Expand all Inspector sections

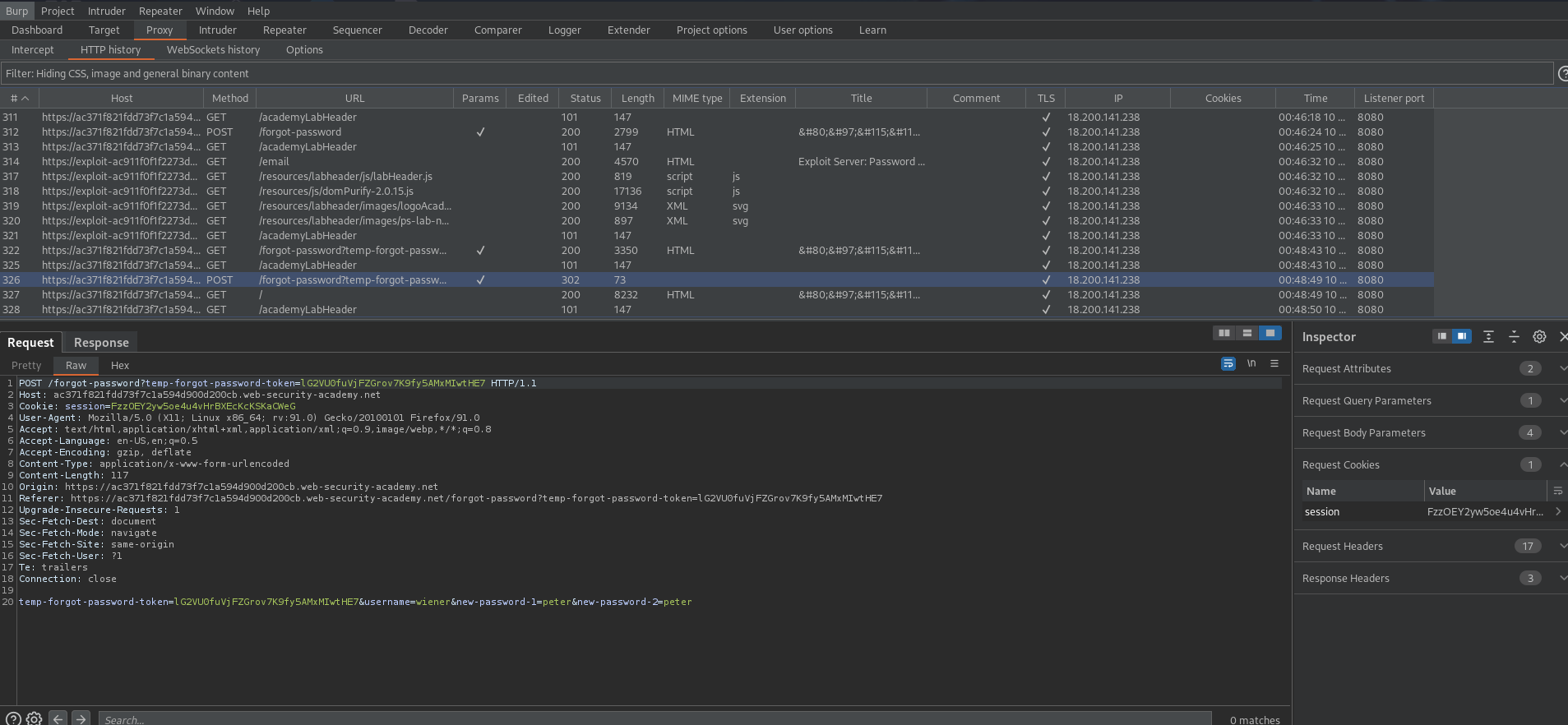1488,336
